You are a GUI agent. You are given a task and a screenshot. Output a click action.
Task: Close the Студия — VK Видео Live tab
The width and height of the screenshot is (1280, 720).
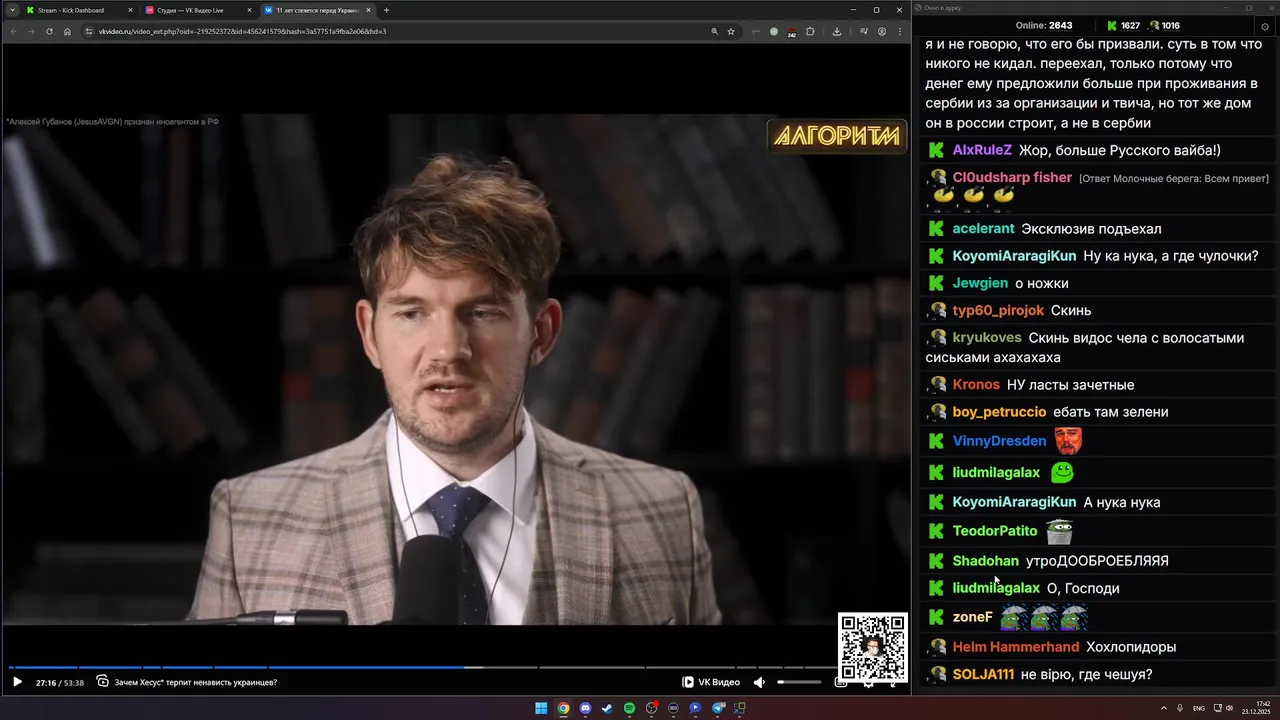coord(249,10)
